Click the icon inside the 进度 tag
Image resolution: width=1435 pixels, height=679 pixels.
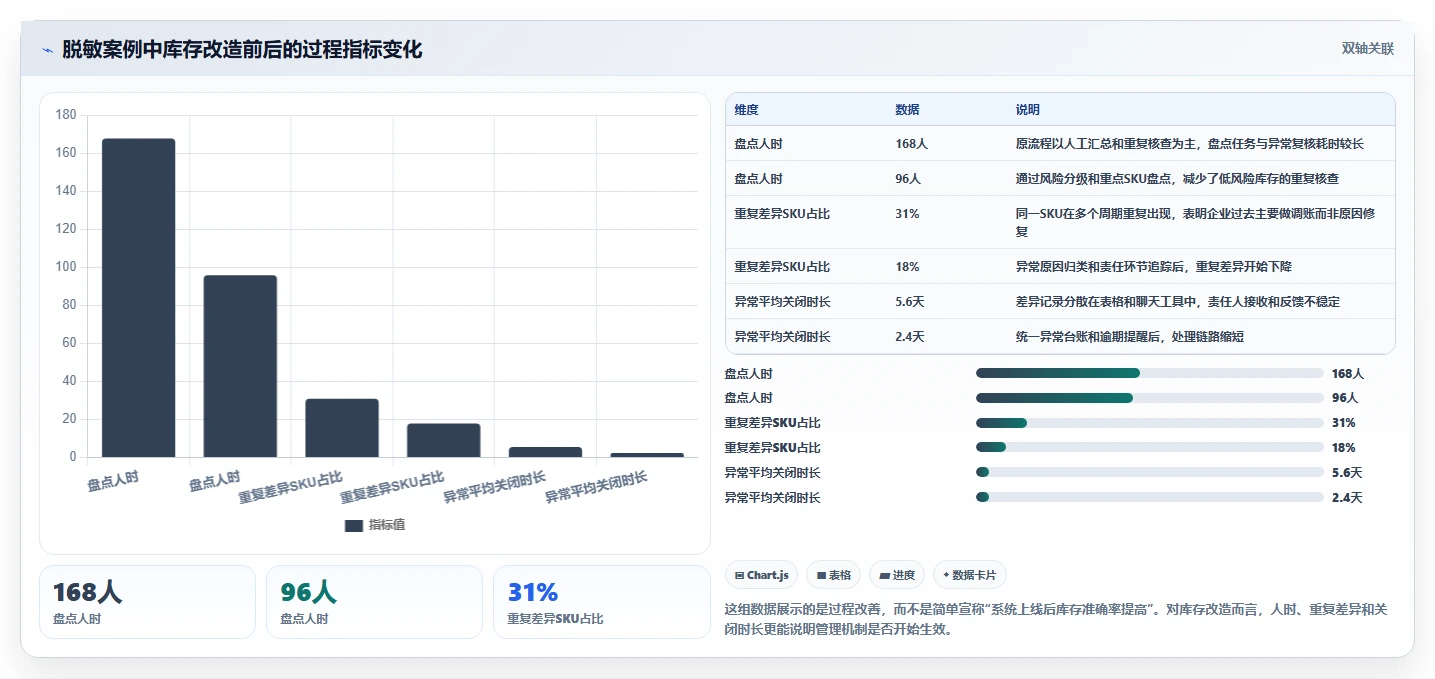coord(885,576)
